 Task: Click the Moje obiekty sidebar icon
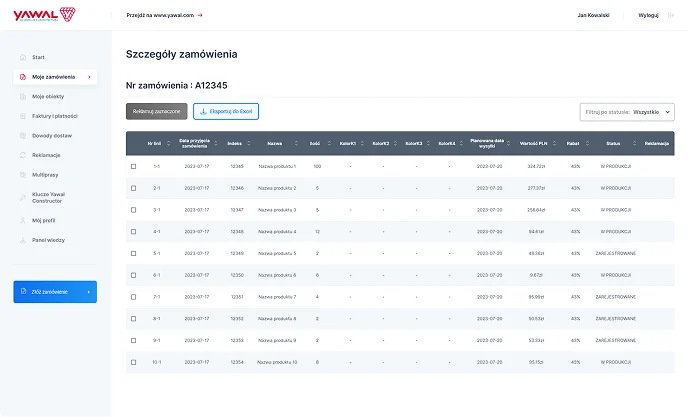pyautogui.click(x=23, y=97)
